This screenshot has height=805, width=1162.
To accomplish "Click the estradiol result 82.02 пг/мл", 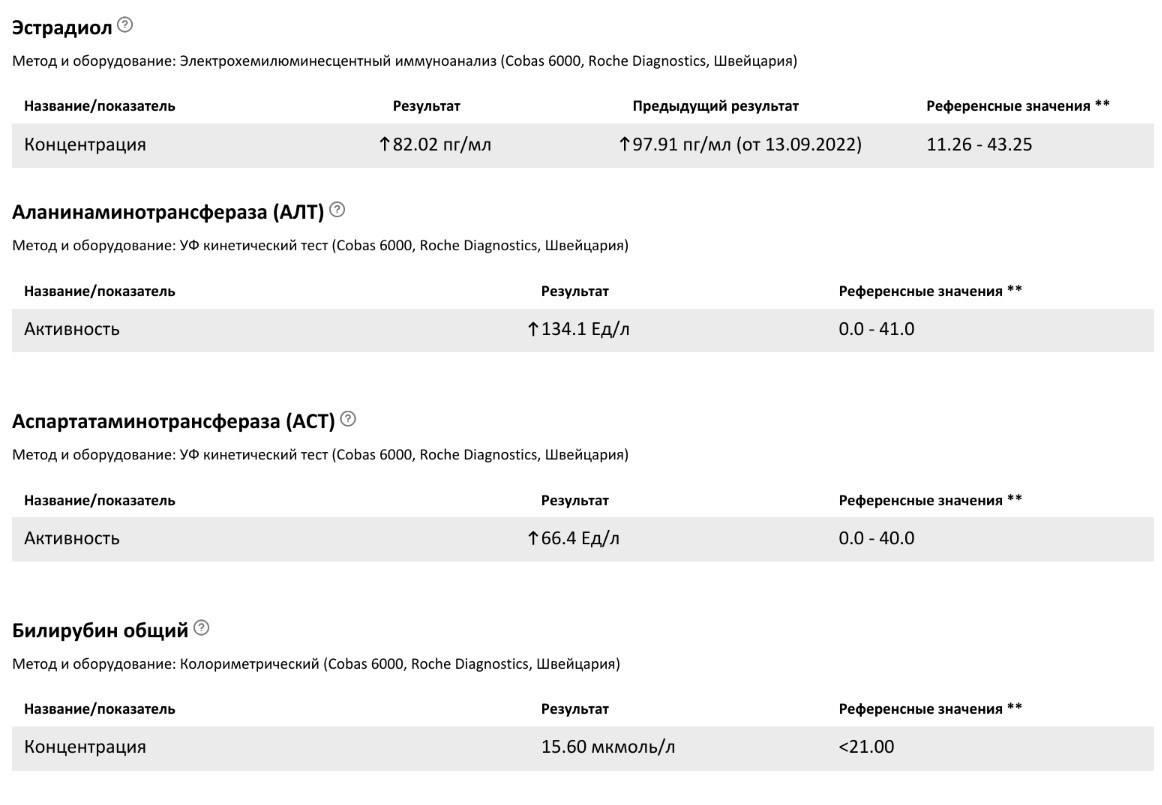I will 435,145.
